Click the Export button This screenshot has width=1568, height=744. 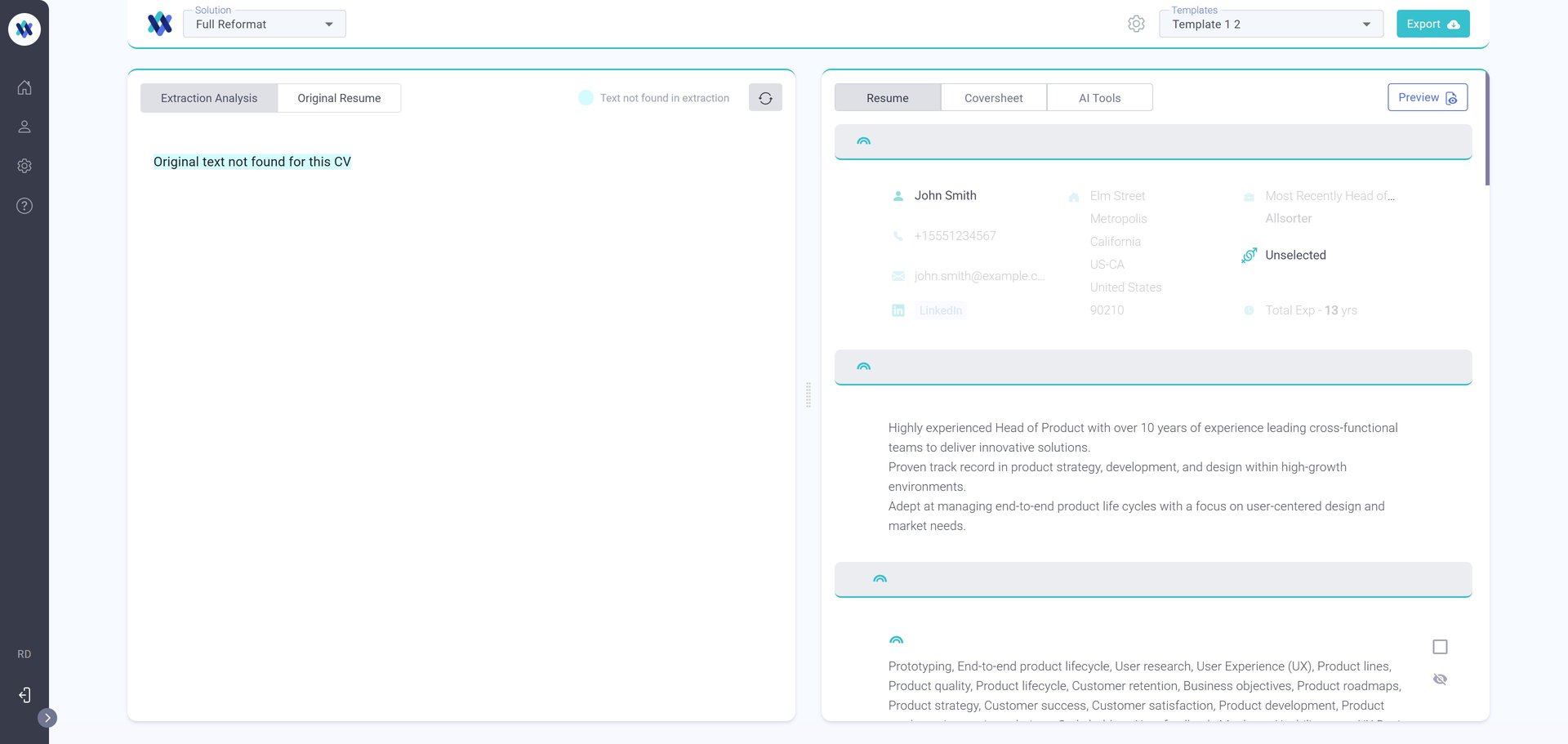(x=1432, y=25)
